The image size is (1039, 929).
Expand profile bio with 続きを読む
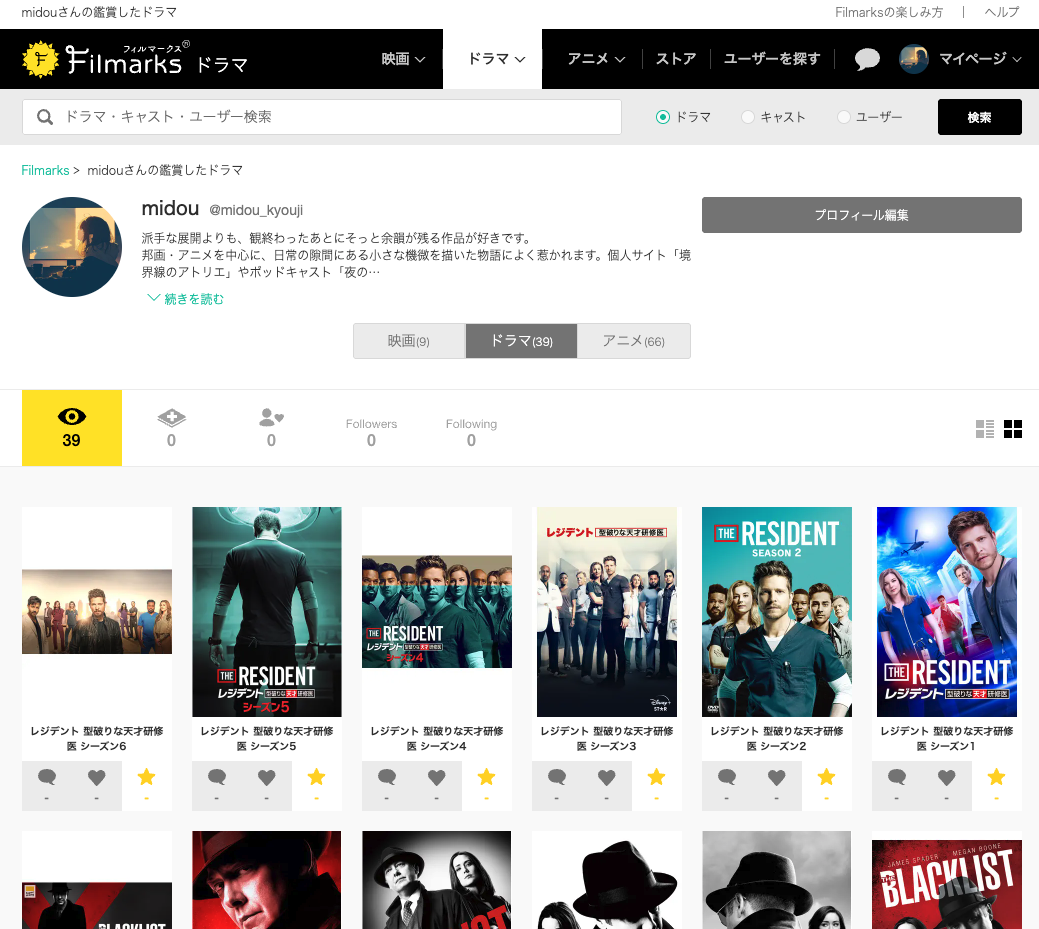186,299
